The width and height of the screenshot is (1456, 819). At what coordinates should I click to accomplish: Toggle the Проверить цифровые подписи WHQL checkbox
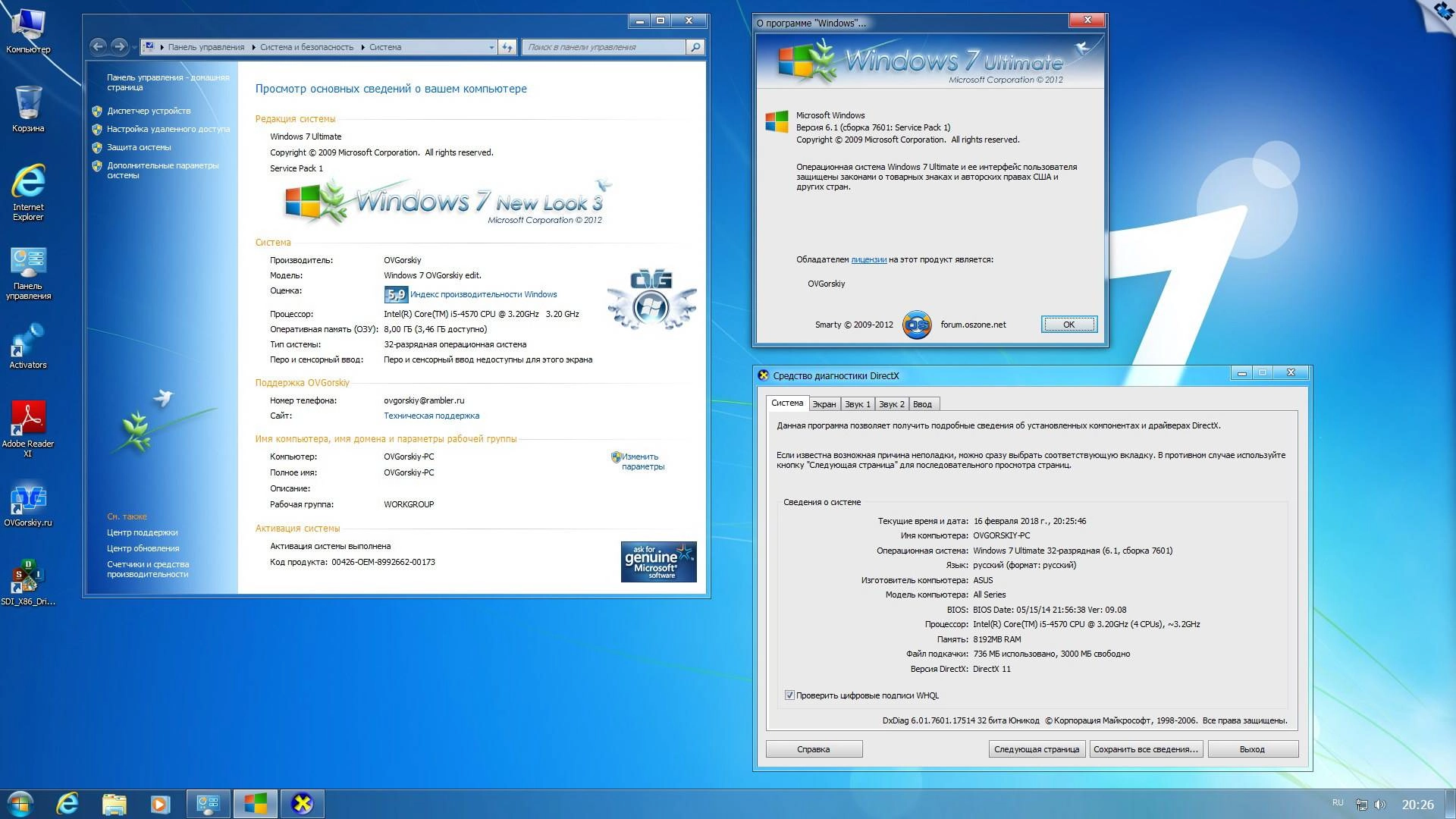[x=789, y=695]
